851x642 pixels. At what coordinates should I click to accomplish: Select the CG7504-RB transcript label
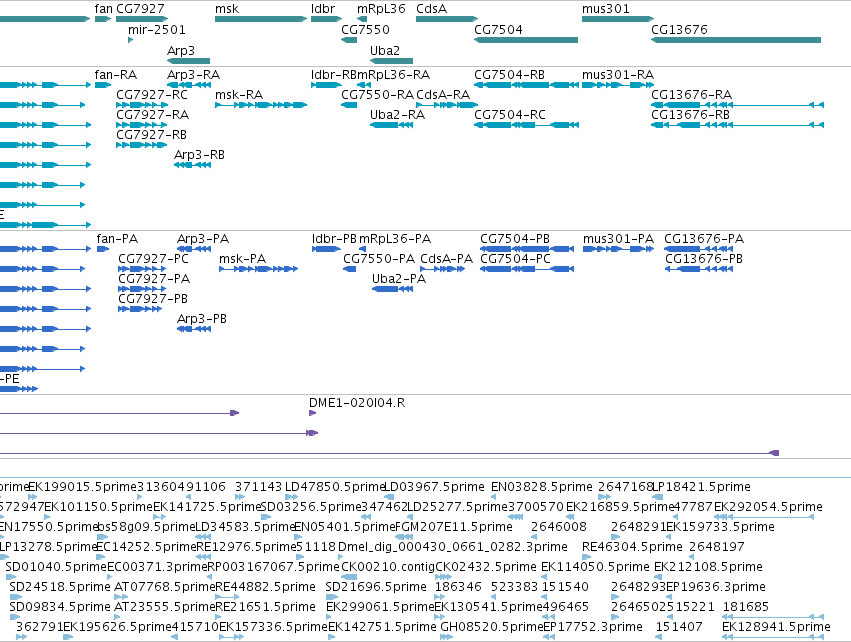pyautogui.click(x=509, y=74)
